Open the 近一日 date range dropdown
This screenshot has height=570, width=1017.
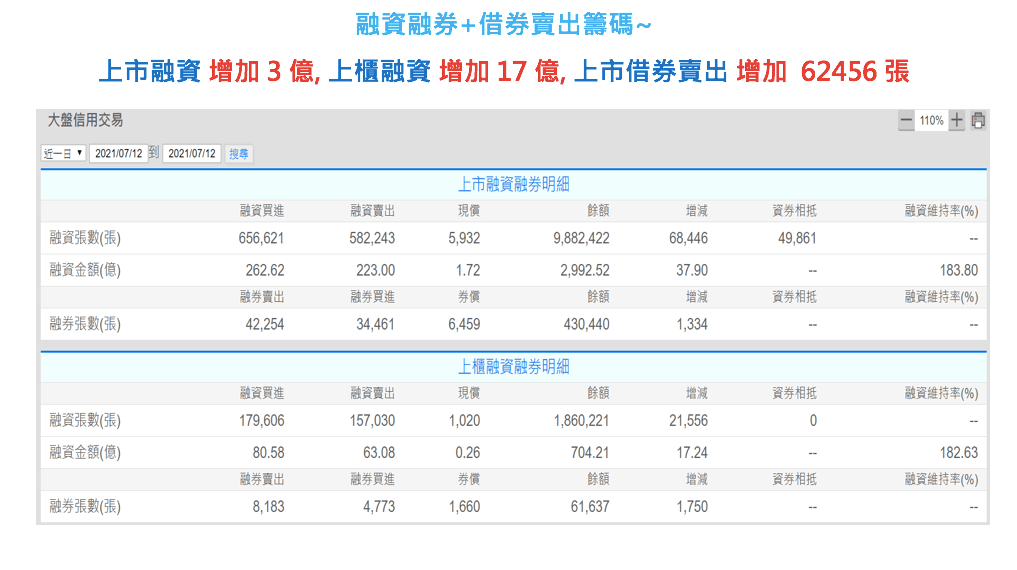click(x=63, y=154)
